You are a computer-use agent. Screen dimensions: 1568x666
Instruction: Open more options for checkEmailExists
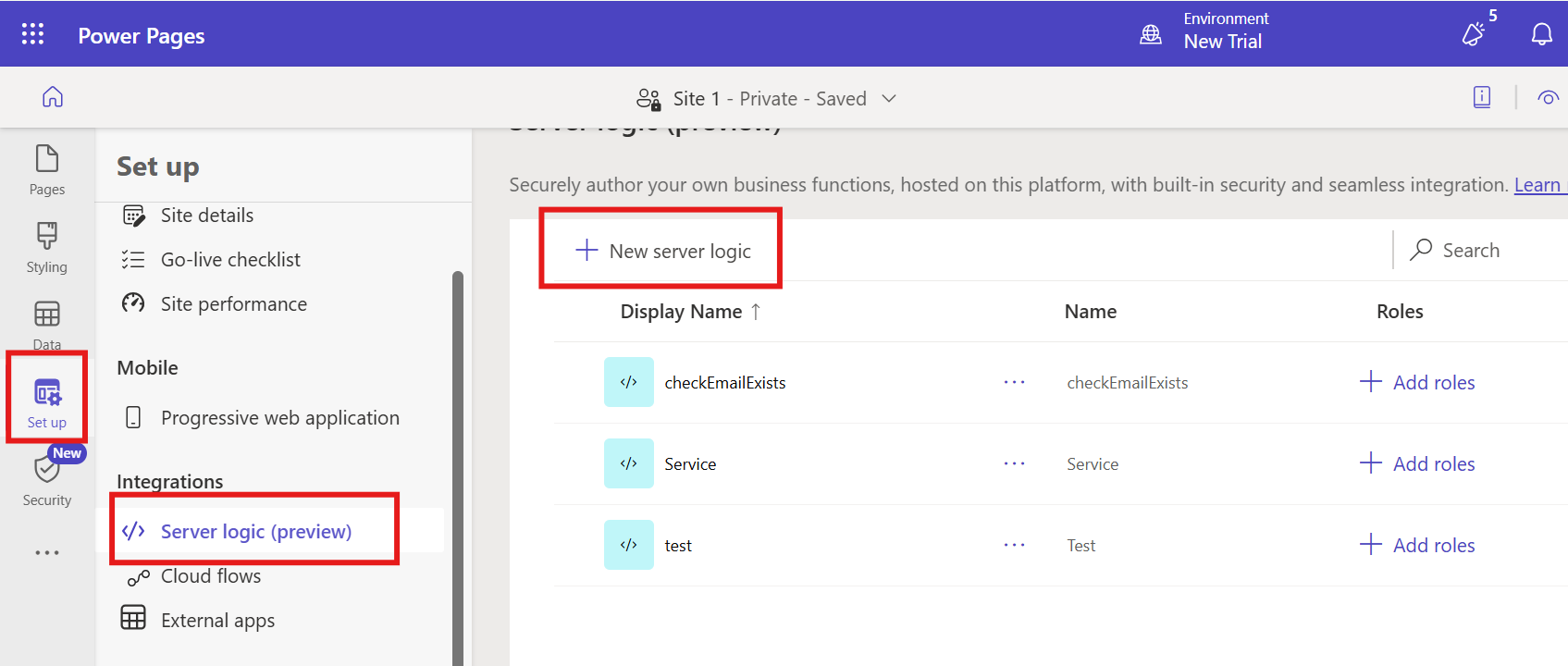[1014, 383]
